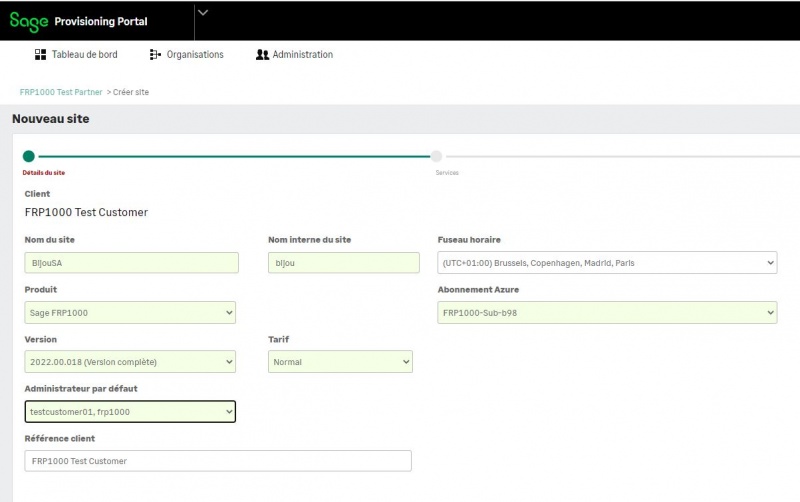
Task: Open the Tableau de bord menu
Action: [x=76, y=55]
